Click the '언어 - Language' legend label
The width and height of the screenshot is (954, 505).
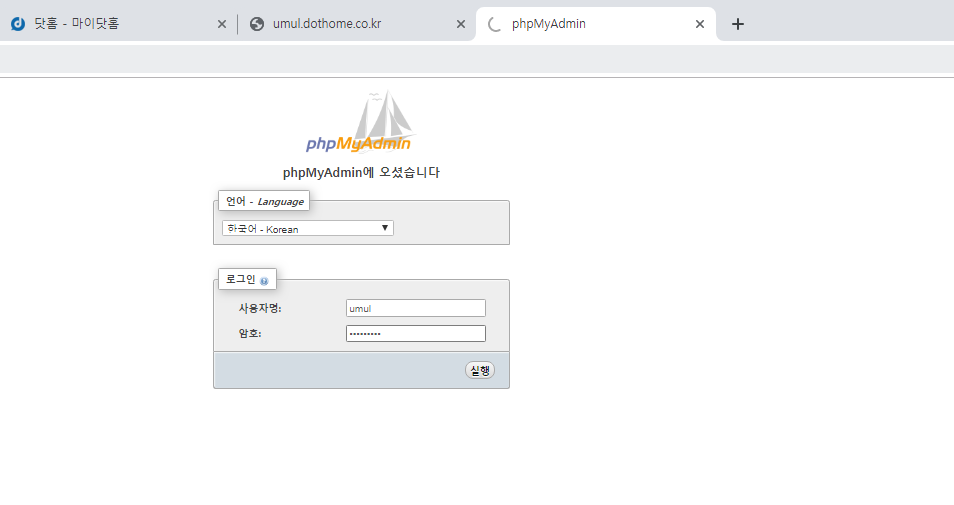(265, 201)
